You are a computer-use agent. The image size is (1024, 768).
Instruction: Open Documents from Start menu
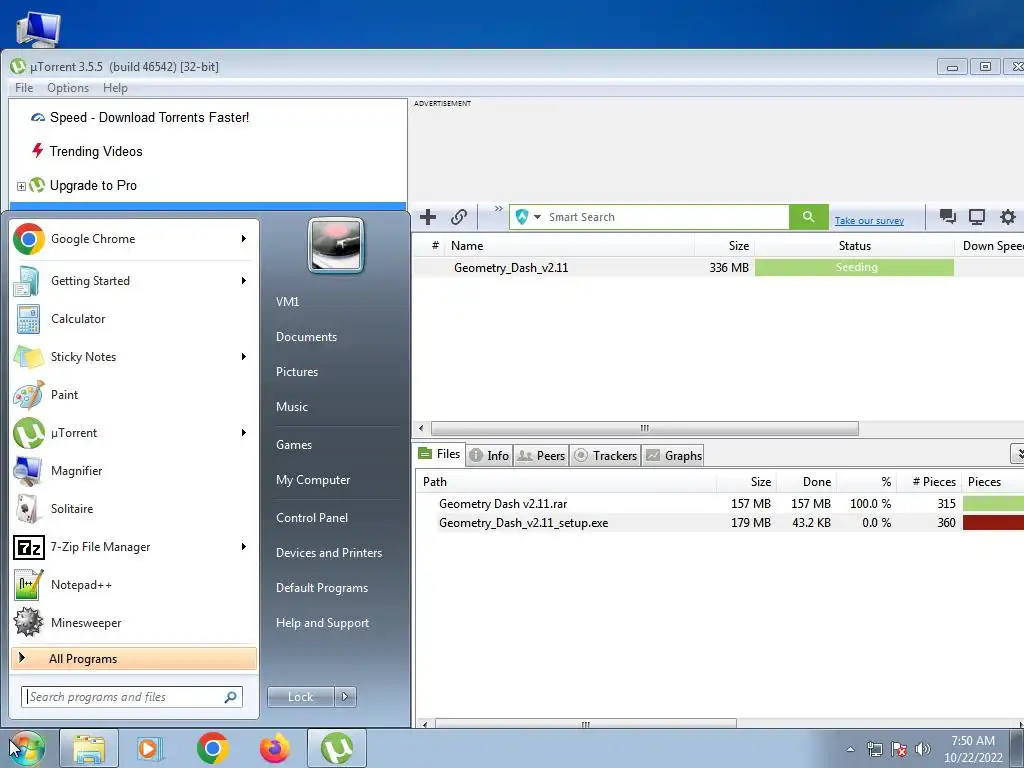[306, 337]
